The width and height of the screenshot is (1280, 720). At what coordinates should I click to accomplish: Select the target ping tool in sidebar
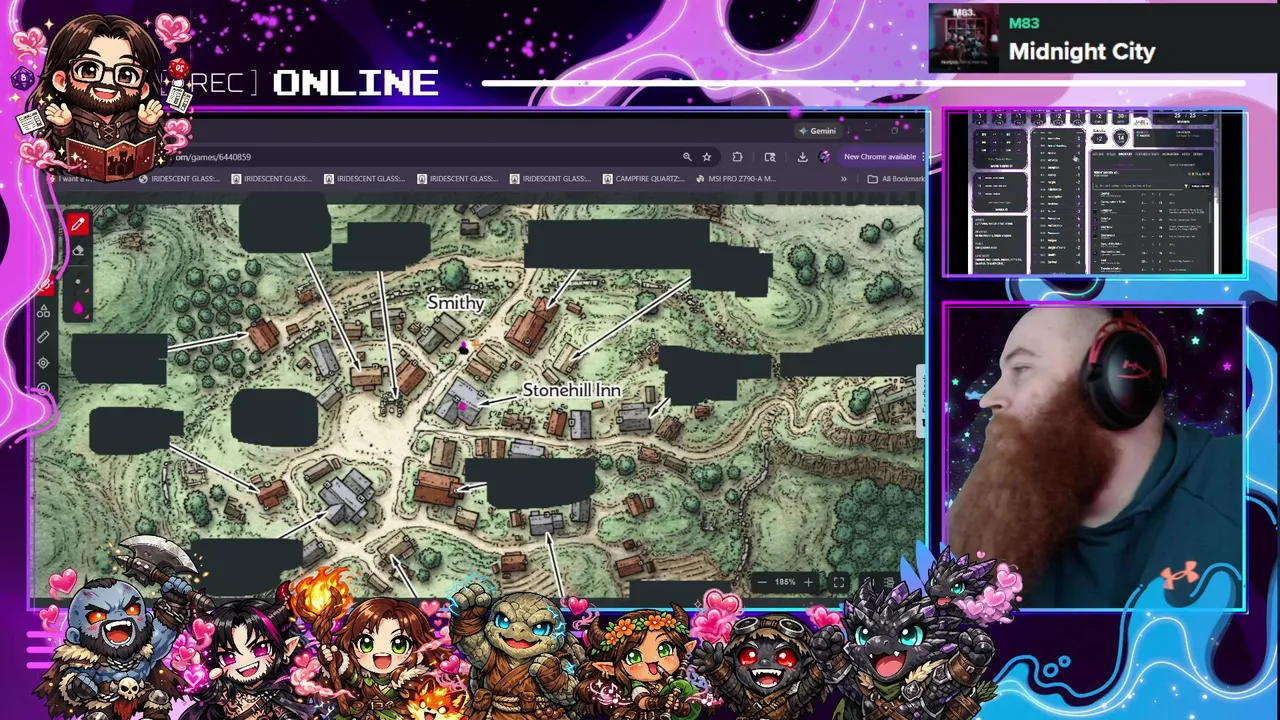(43, 363)
